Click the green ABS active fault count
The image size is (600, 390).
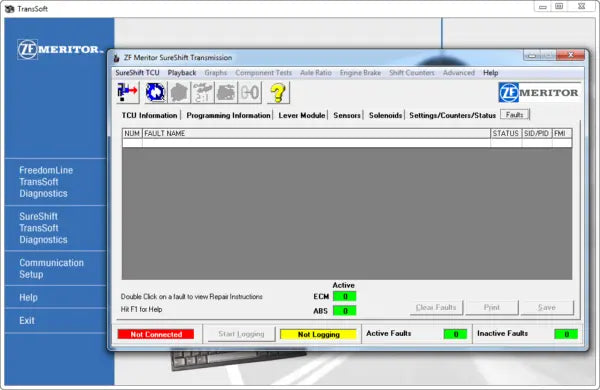[x=344, y=310]
